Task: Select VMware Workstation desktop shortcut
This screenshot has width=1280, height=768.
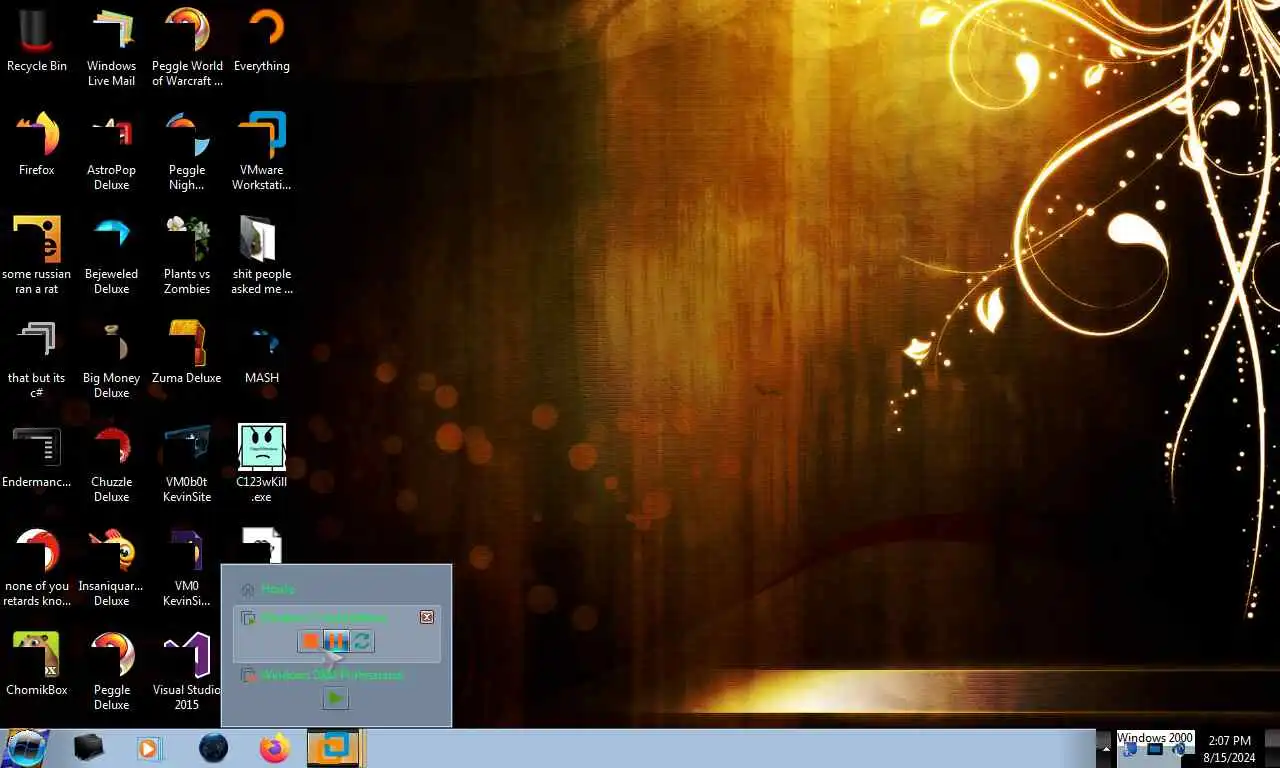Action: click(262, 152)
